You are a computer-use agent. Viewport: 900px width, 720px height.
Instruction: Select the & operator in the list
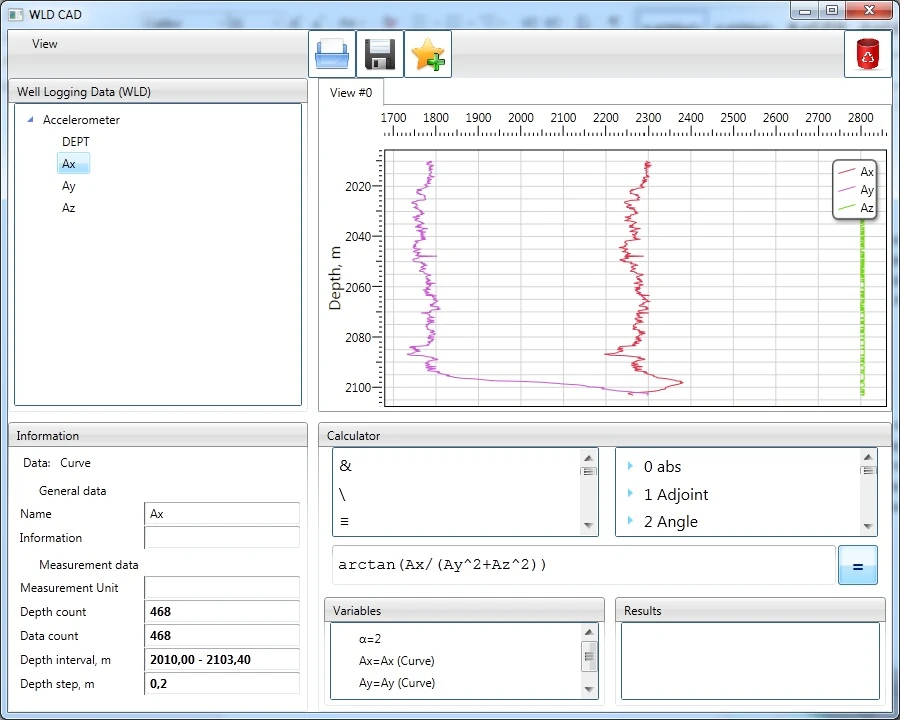coord(346,466)
